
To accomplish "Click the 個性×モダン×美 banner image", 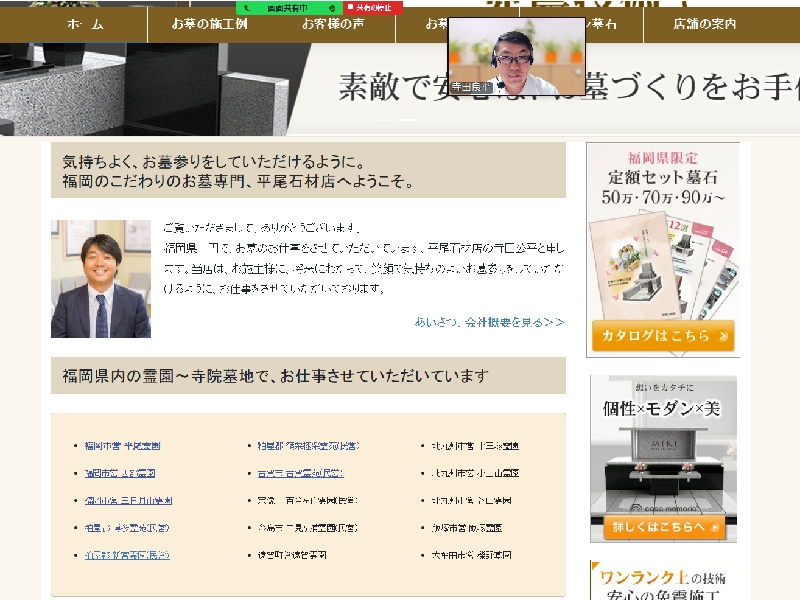I will pos(663,460).
